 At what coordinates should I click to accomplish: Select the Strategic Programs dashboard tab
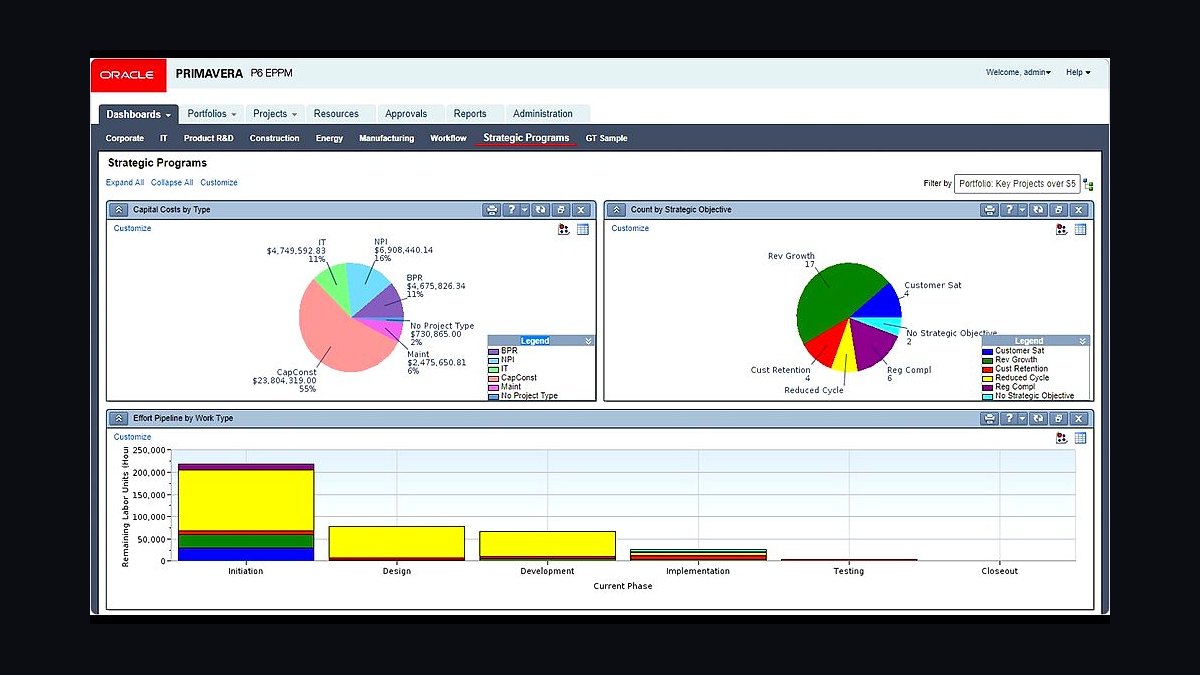pos(526,138)
